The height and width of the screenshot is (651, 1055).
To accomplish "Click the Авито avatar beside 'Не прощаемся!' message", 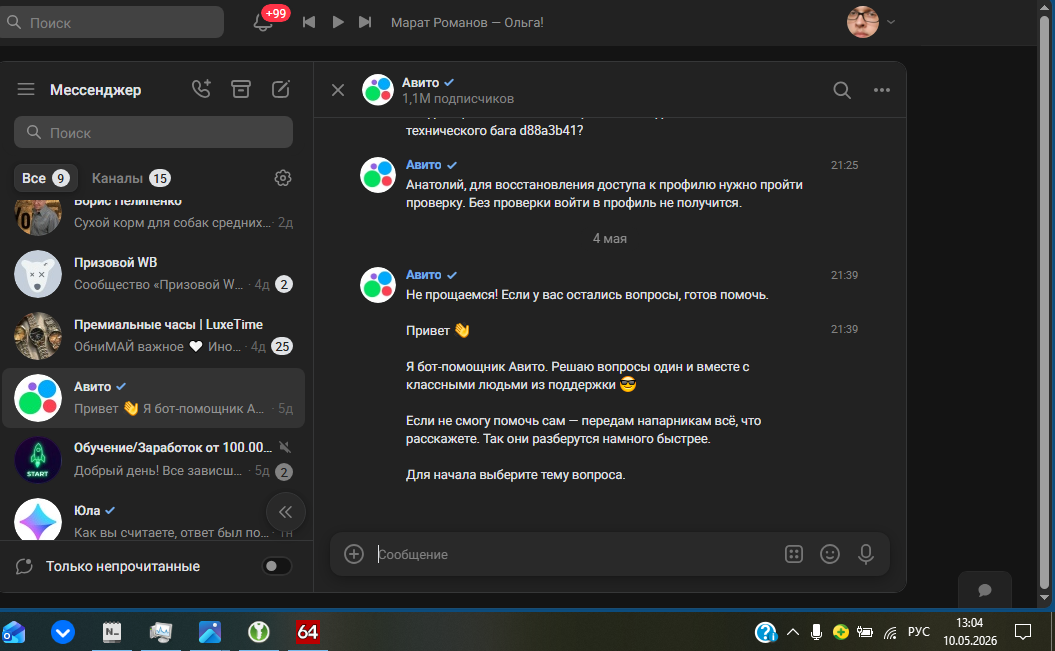I will click(377, 285).
